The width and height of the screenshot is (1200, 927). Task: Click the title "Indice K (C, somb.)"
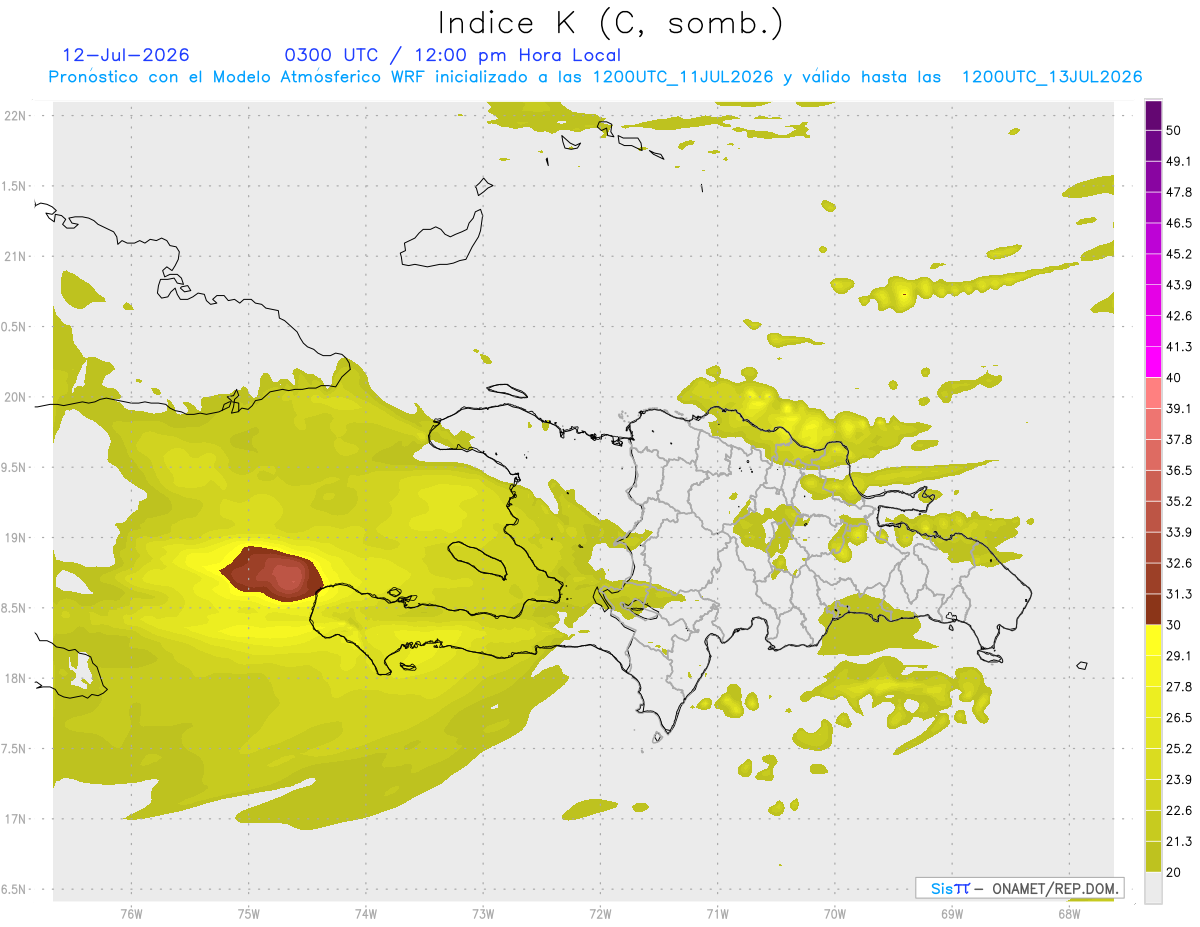pyautogui.click(x=610, y=23)
